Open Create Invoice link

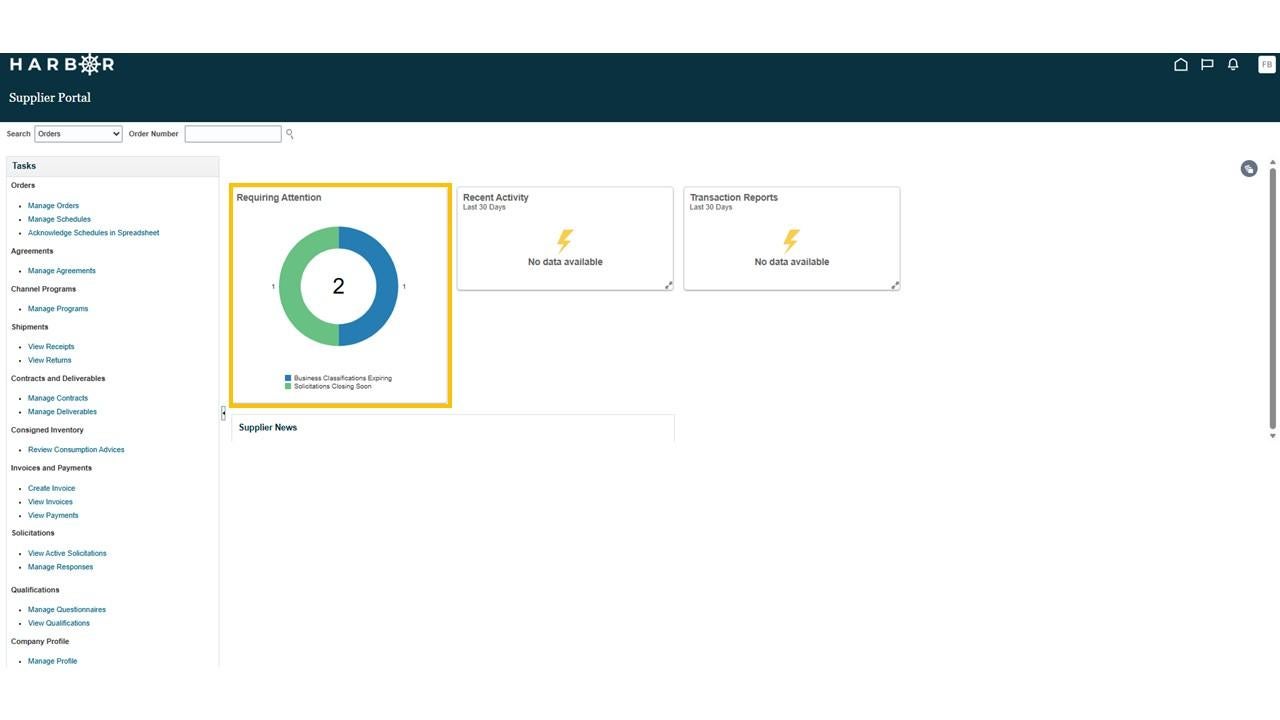point(51,489)
